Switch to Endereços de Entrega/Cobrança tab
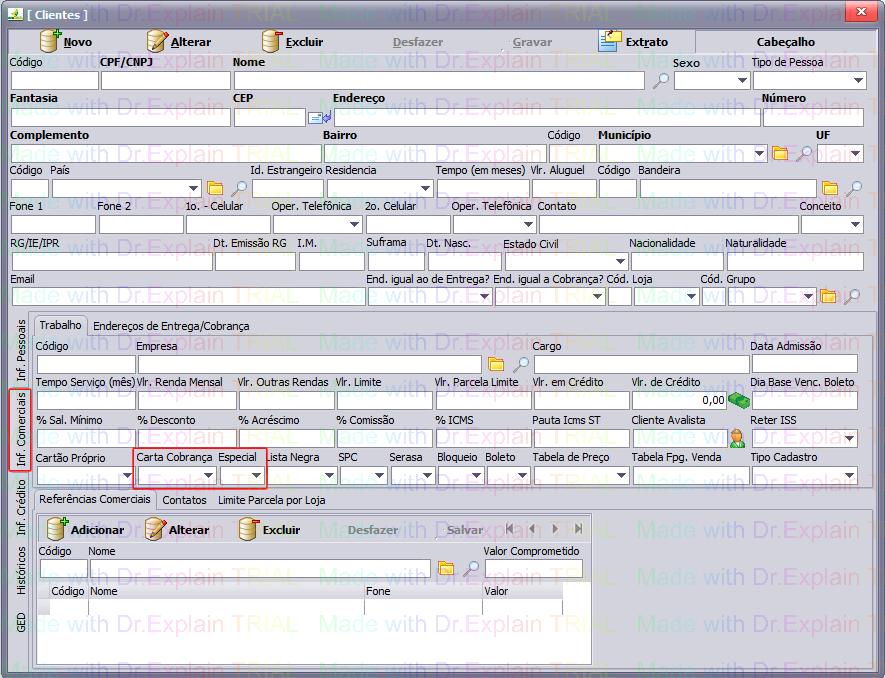 coord(171,326)
